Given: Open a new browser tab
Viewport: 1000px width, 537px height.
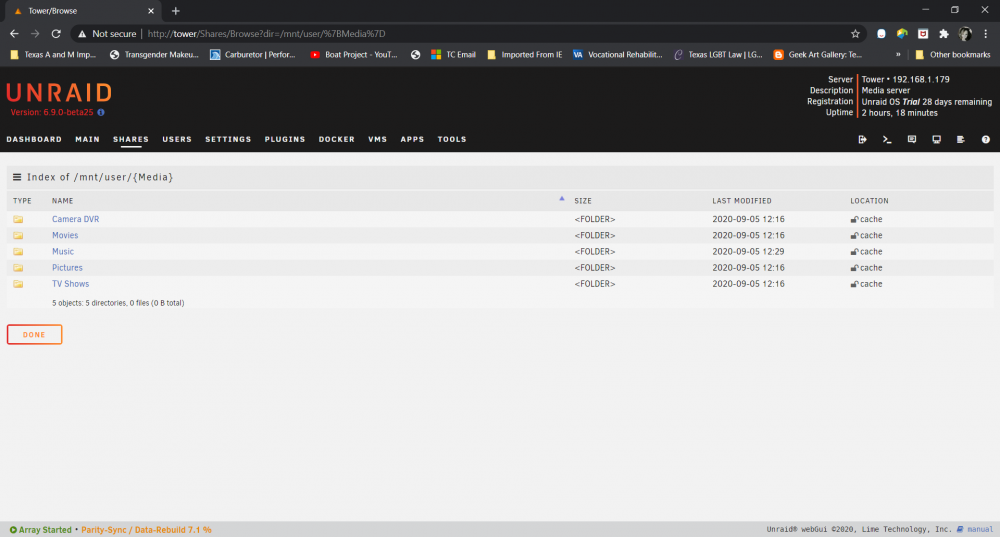Looking at the screenshot, I should point(175,11).
